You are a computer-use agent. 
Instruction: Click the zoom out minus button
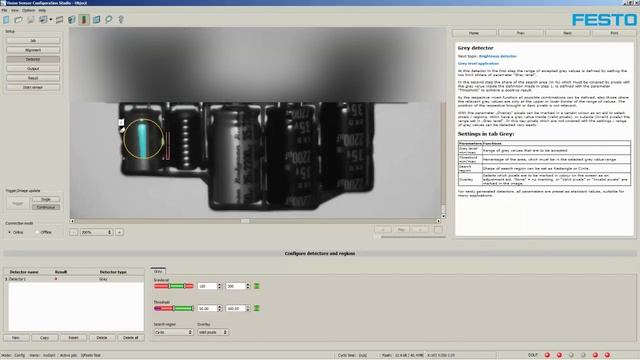73,232
